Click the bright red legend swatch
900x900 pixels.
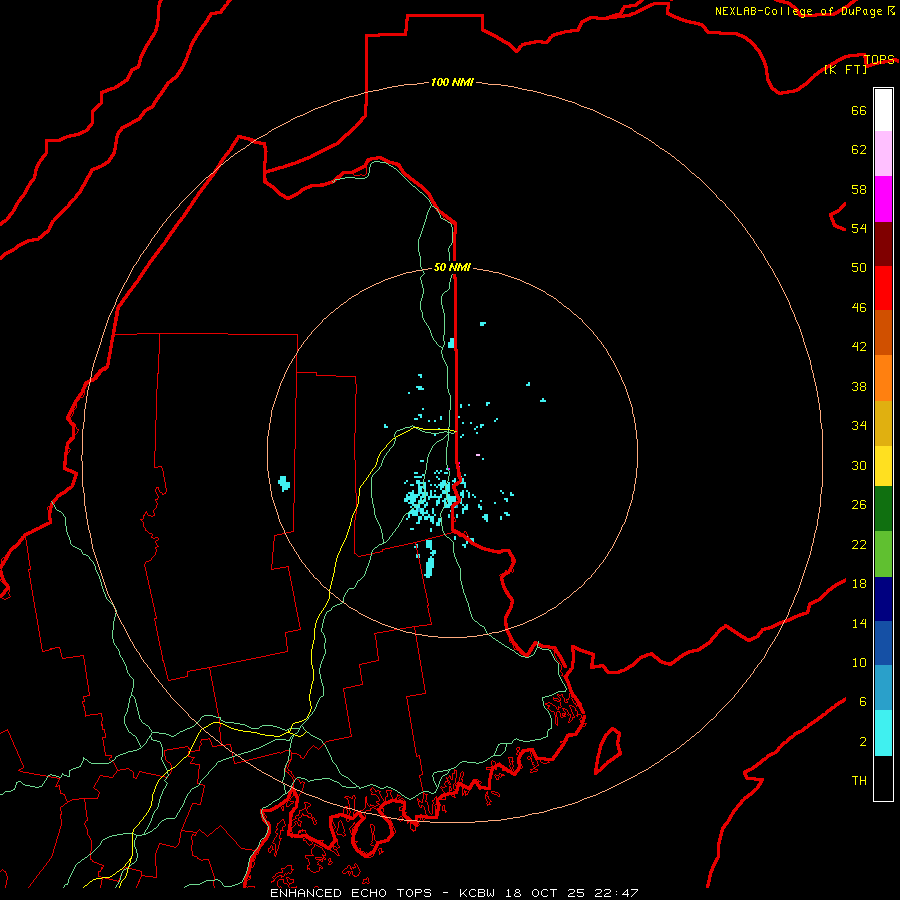point(883,288)
